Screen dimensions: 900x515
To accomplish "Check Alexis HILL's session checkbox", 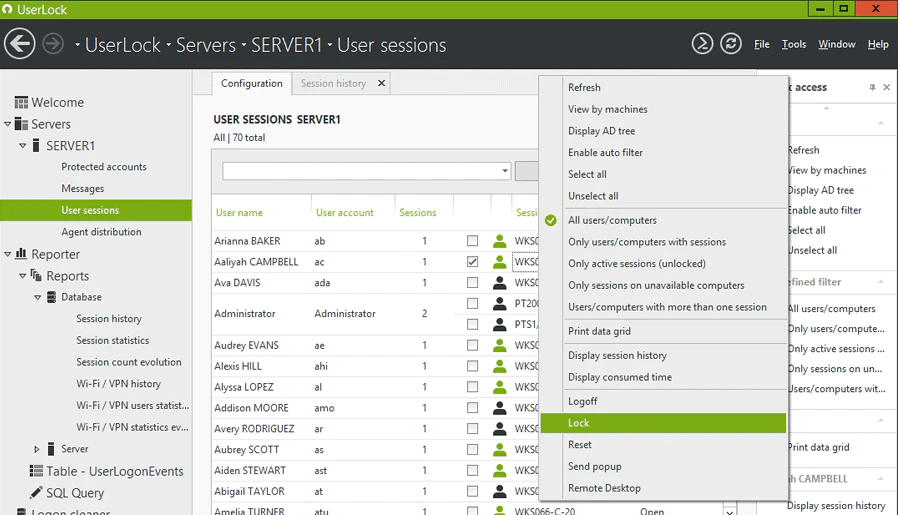I will click(472, 366).
